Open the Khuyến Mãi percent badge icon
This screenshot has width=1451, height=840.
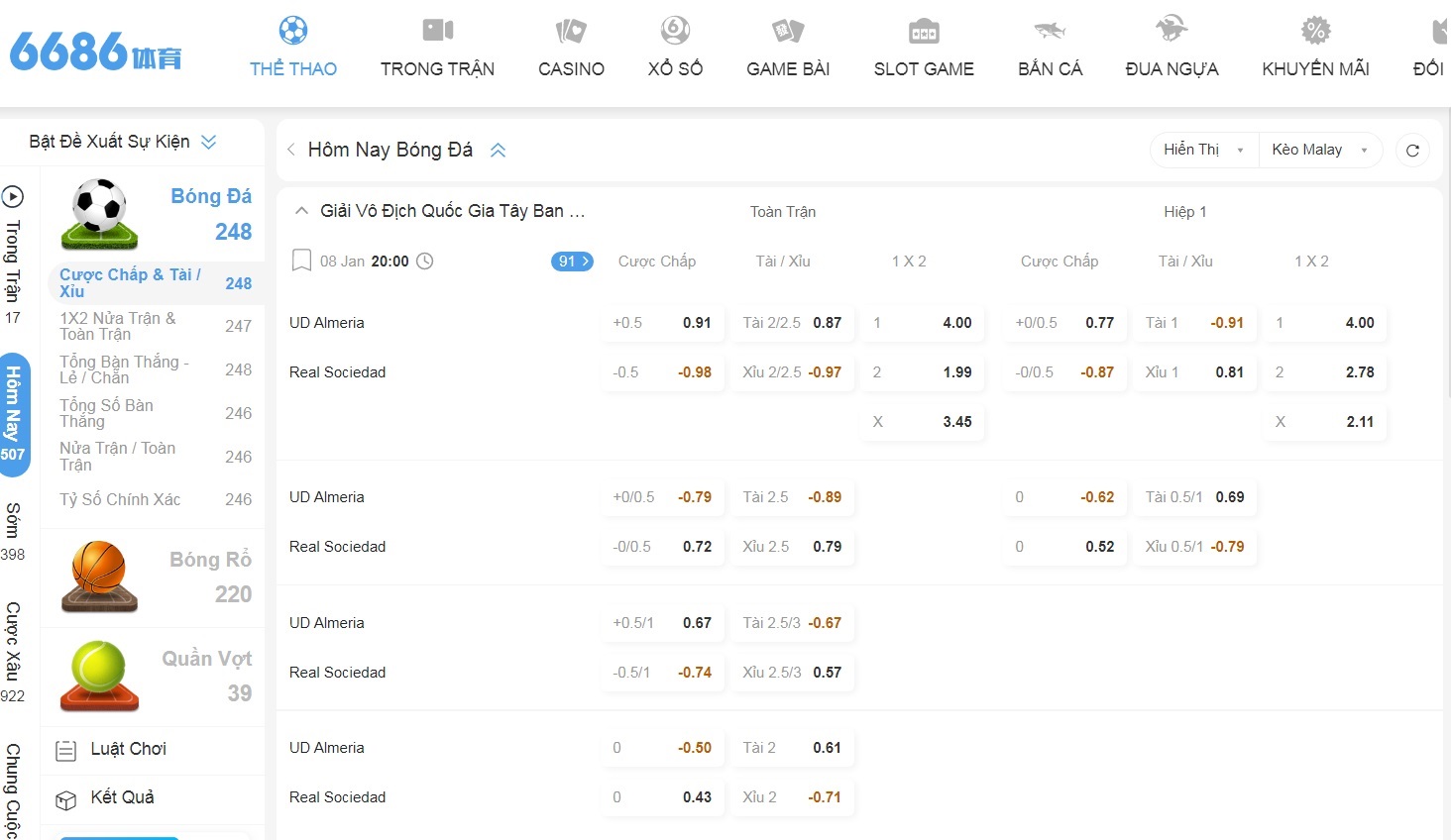pyautogui.click(x=1315, y=30)
